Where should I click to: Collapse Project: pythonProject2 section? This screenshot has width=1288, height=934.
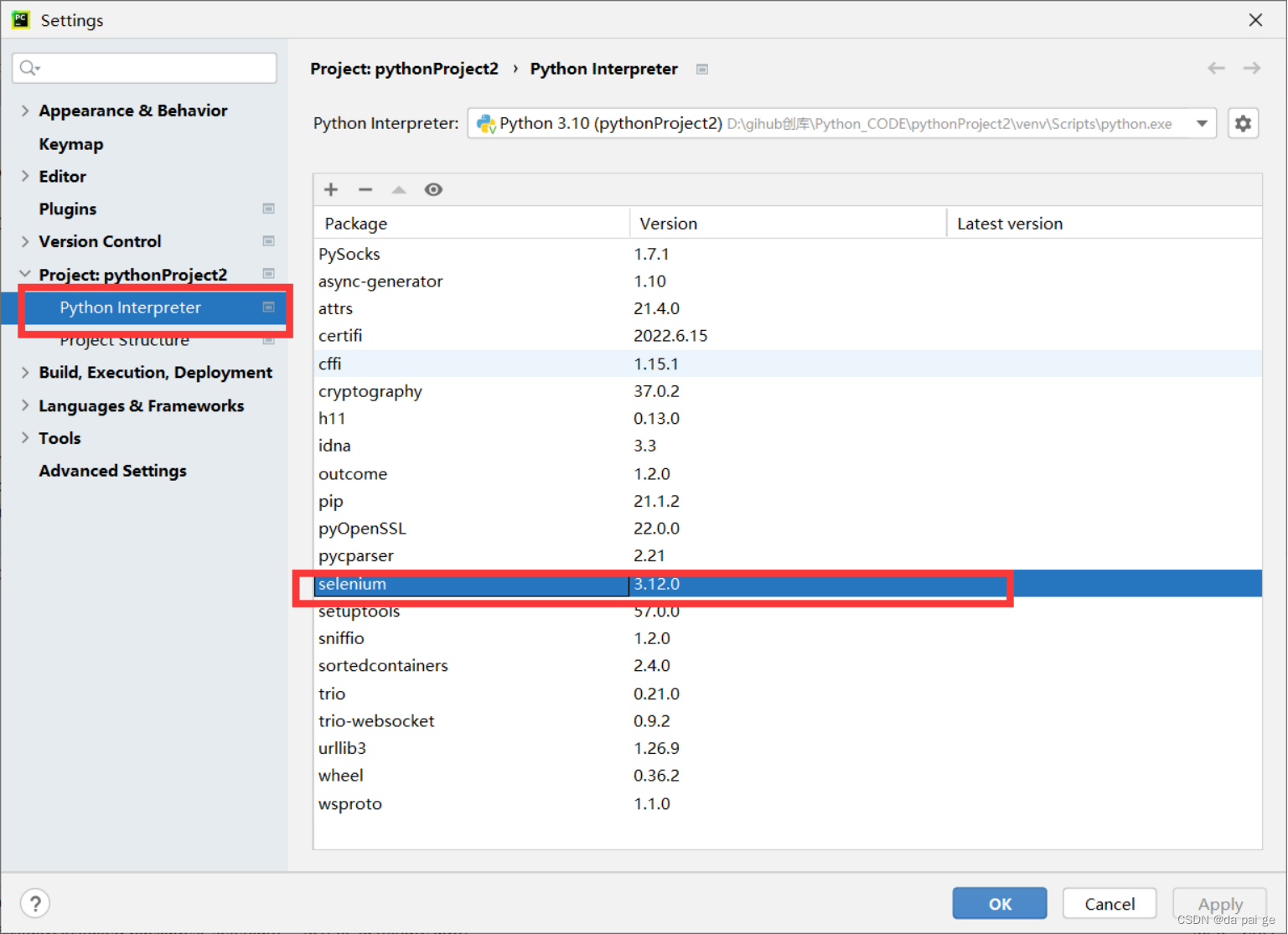[25, 274]
